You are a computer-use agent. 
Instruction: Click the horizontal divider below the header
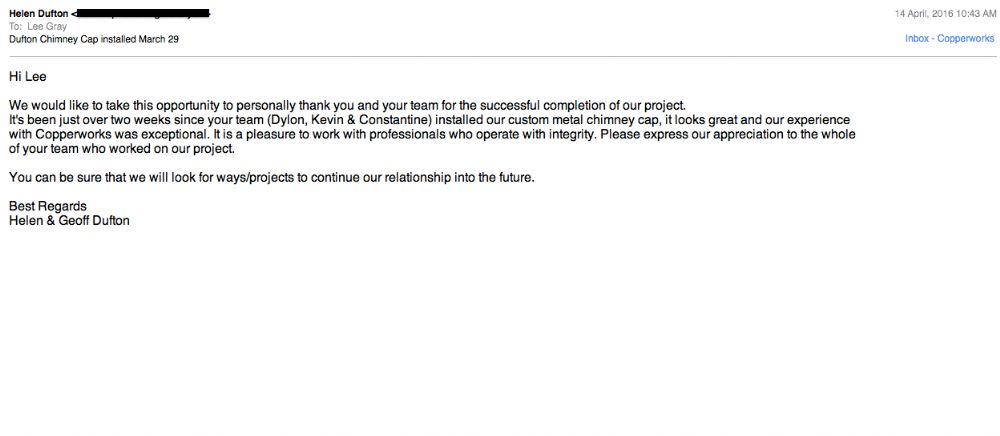pyautogui.click(x=500, y=56)
